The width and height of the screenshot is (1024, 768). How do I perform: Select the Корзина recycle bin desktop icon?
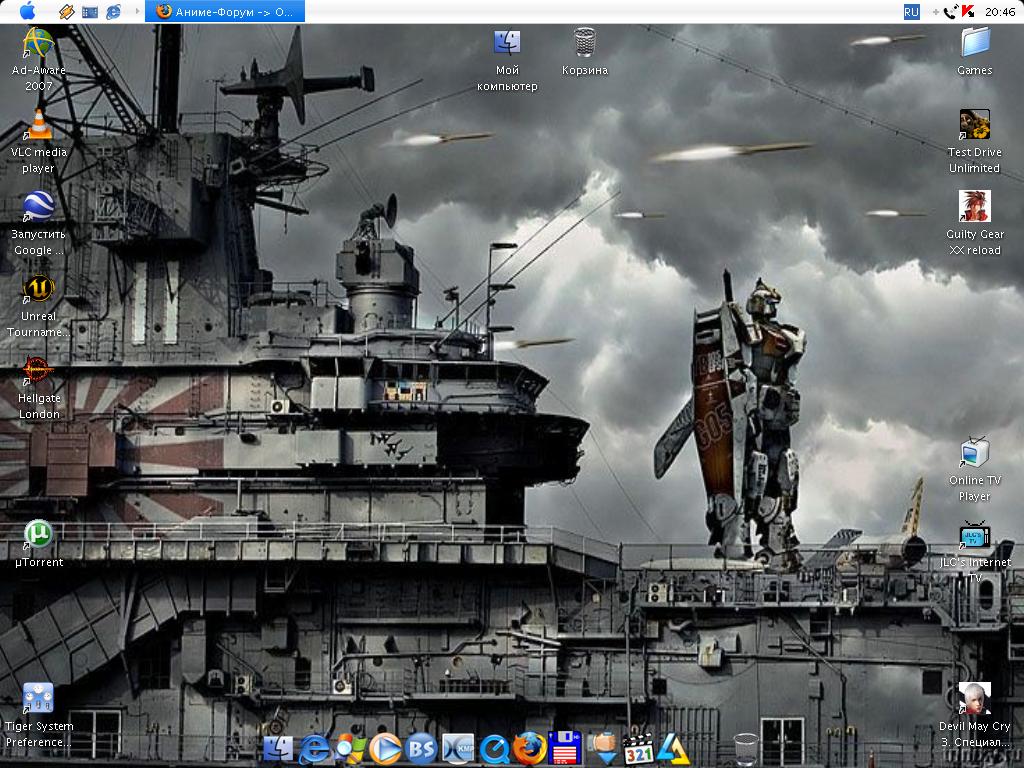coord(584,52)
